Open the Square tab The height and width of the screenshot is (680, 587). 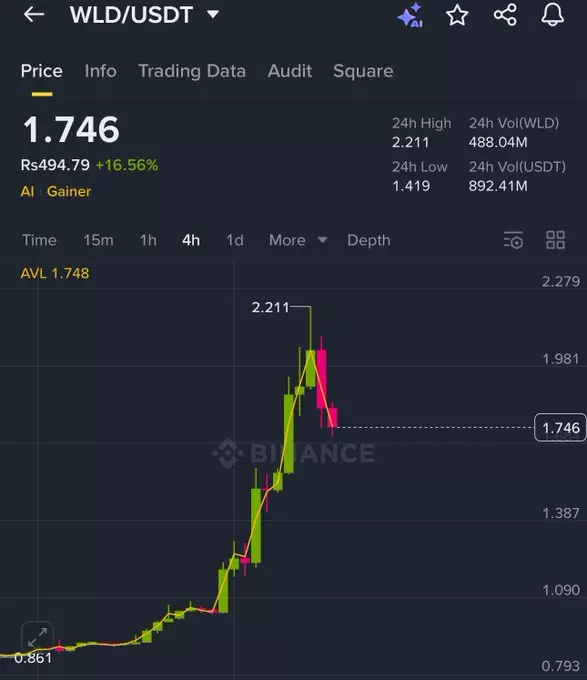point(363,71)
